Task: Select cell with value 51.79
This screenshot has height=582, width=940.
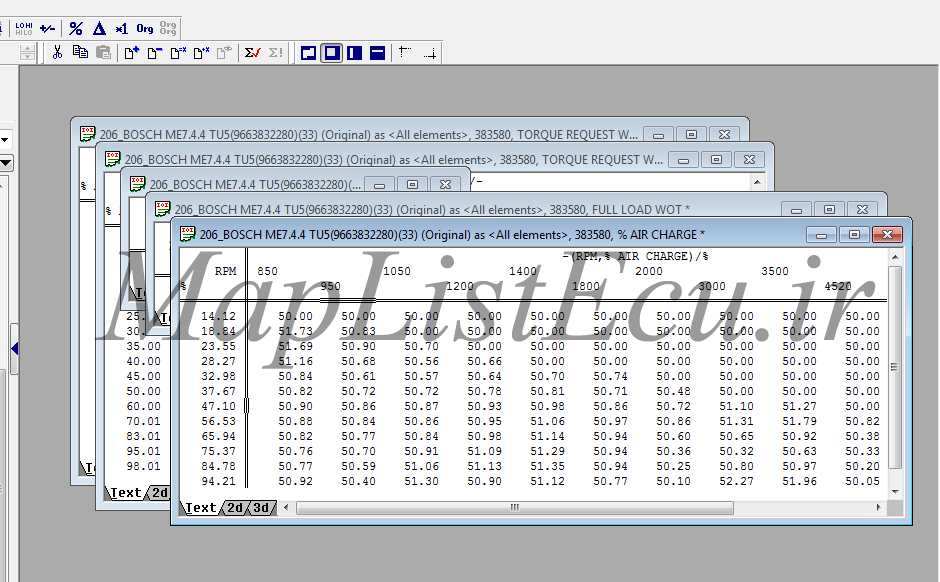Action: (799, 421)
